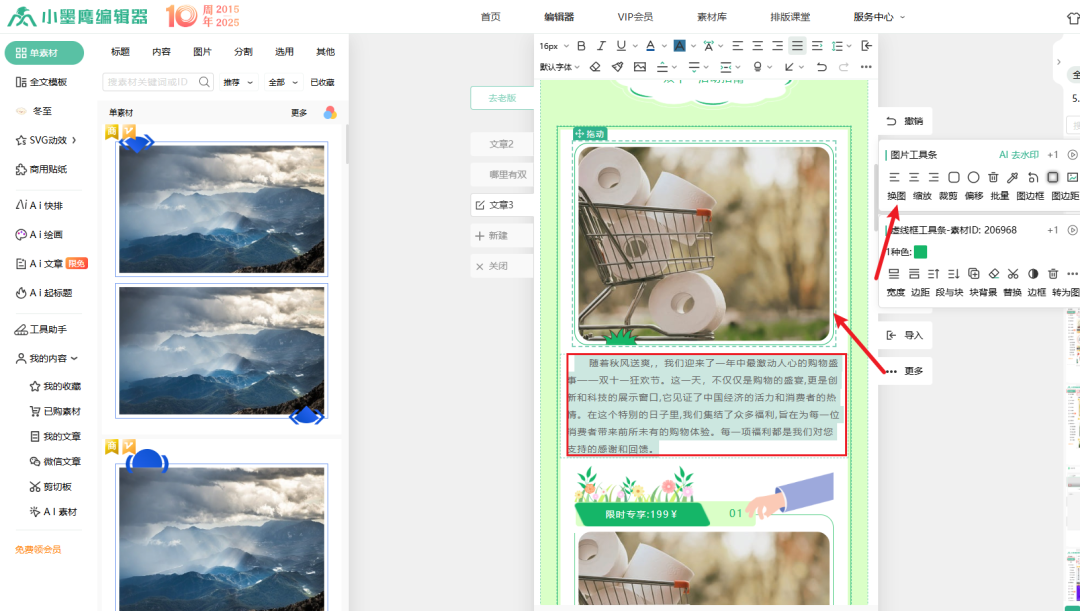Switch to the 图片 material tab
The height and width of the screenshot is (611, 1080).
click(x=202, y=52)
